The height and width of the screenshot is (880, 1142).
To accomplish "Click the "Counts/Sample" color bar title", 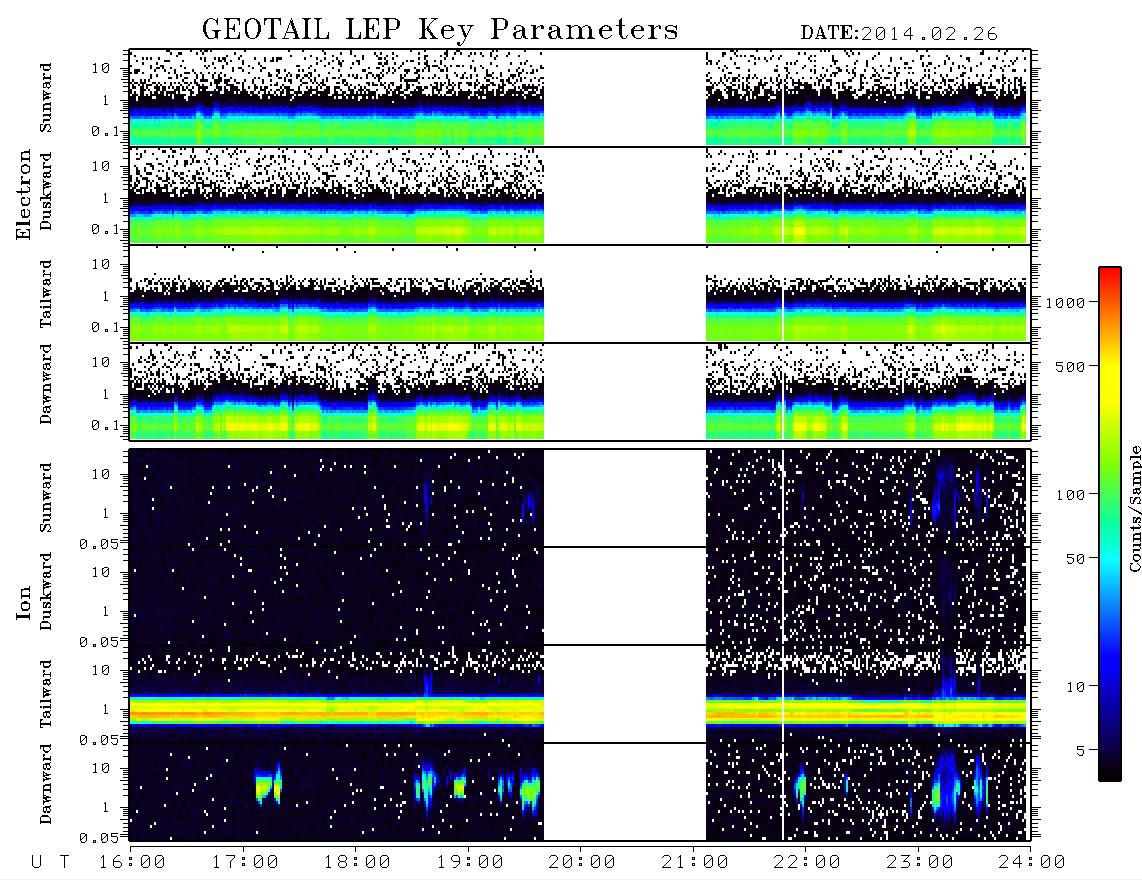I will (1134, 508).
